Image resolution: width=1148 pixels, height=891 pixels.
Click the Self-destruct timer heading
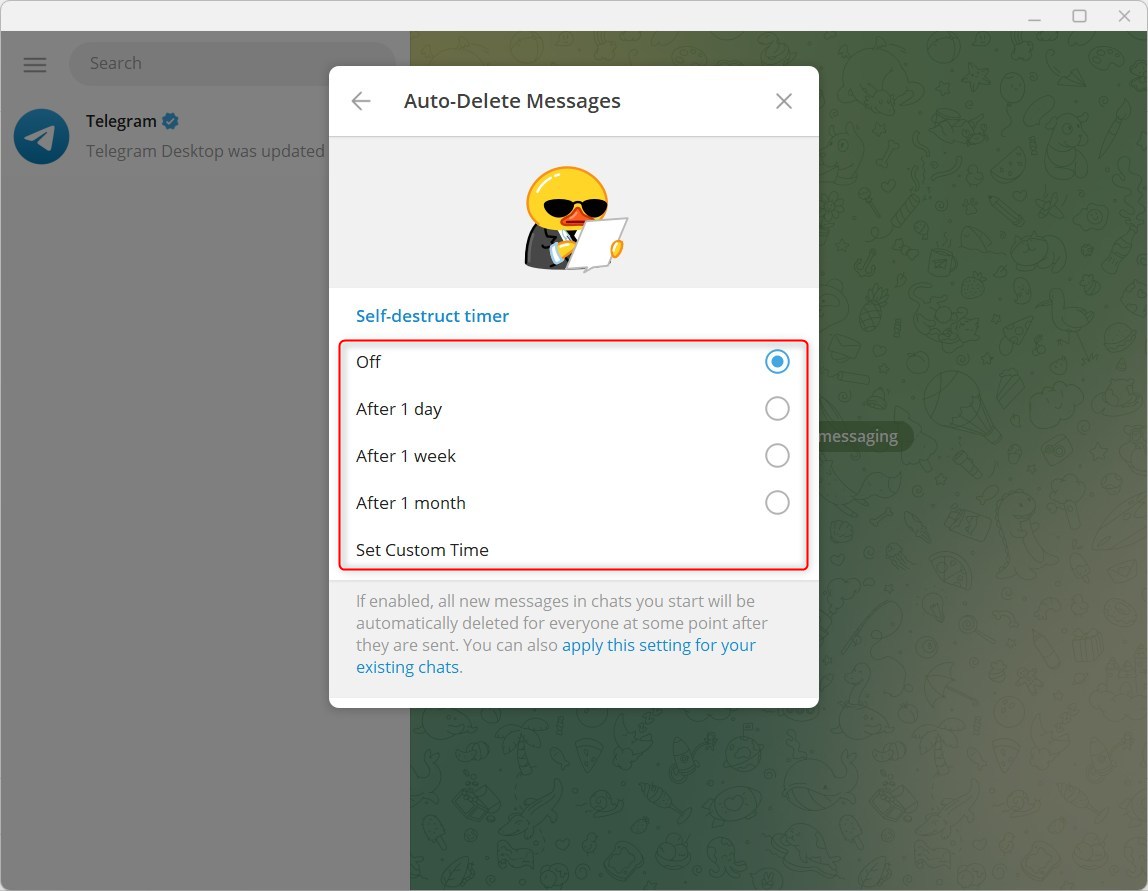click(432, 316)
